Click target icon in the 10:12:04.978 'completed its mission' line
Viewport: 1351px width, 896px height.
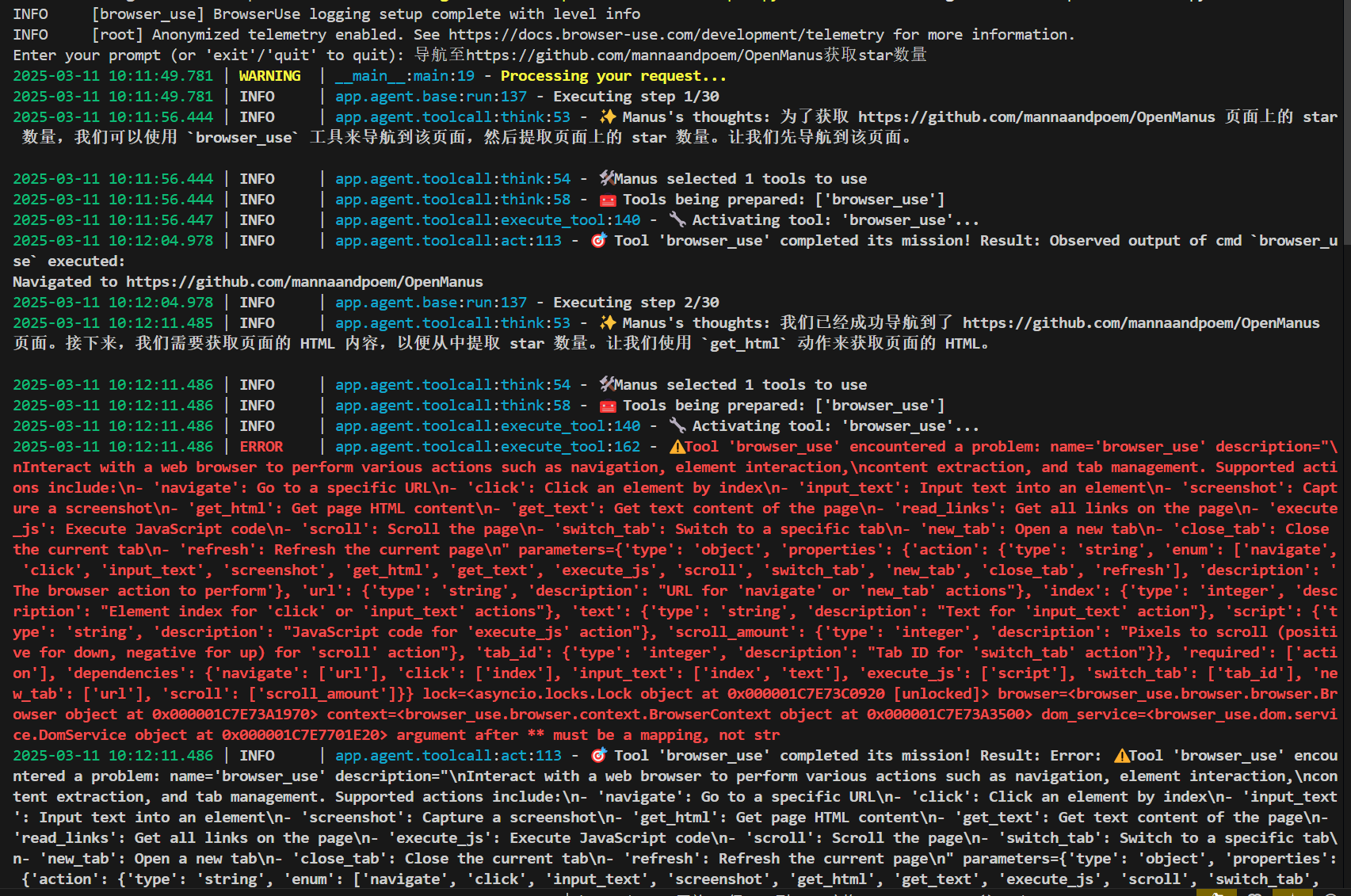[x=599, y=241]
